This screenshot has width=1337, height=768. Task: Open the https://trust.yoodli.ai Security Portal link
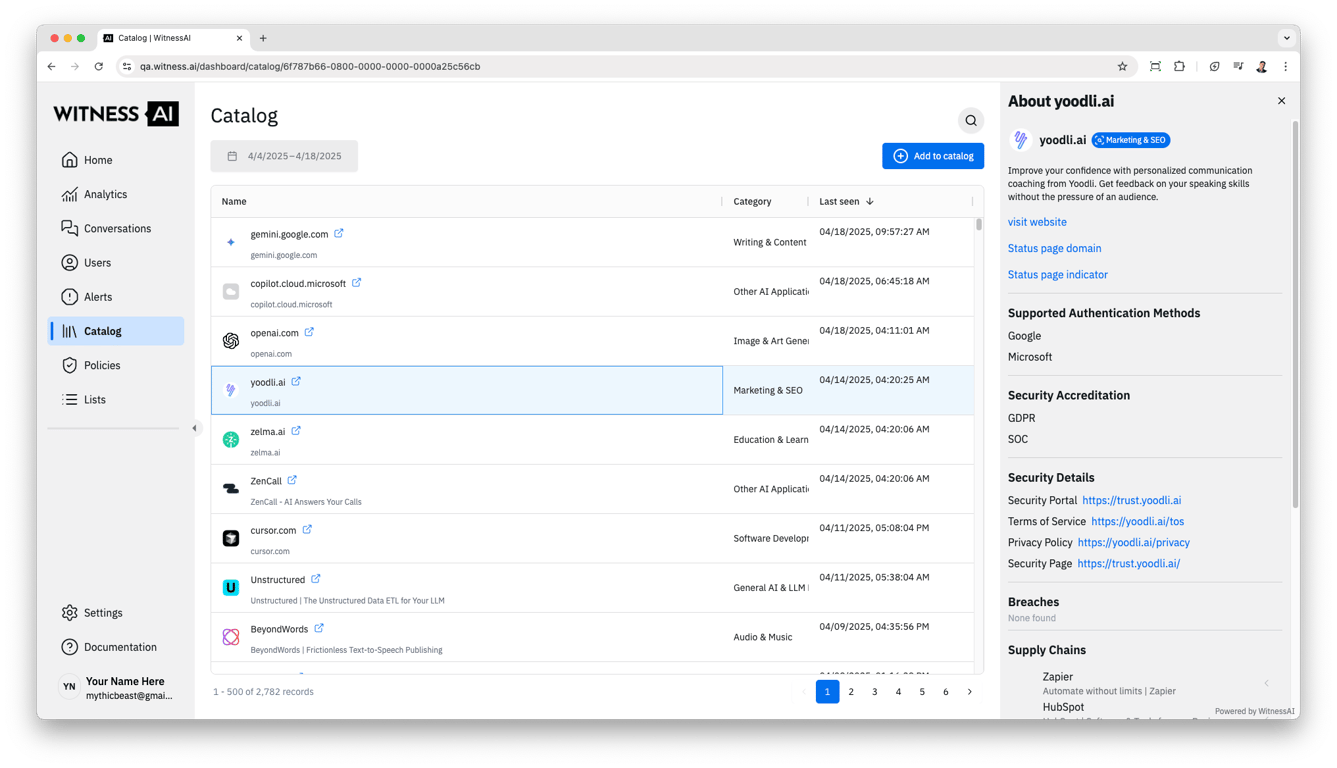click(x=1131, y=500)
